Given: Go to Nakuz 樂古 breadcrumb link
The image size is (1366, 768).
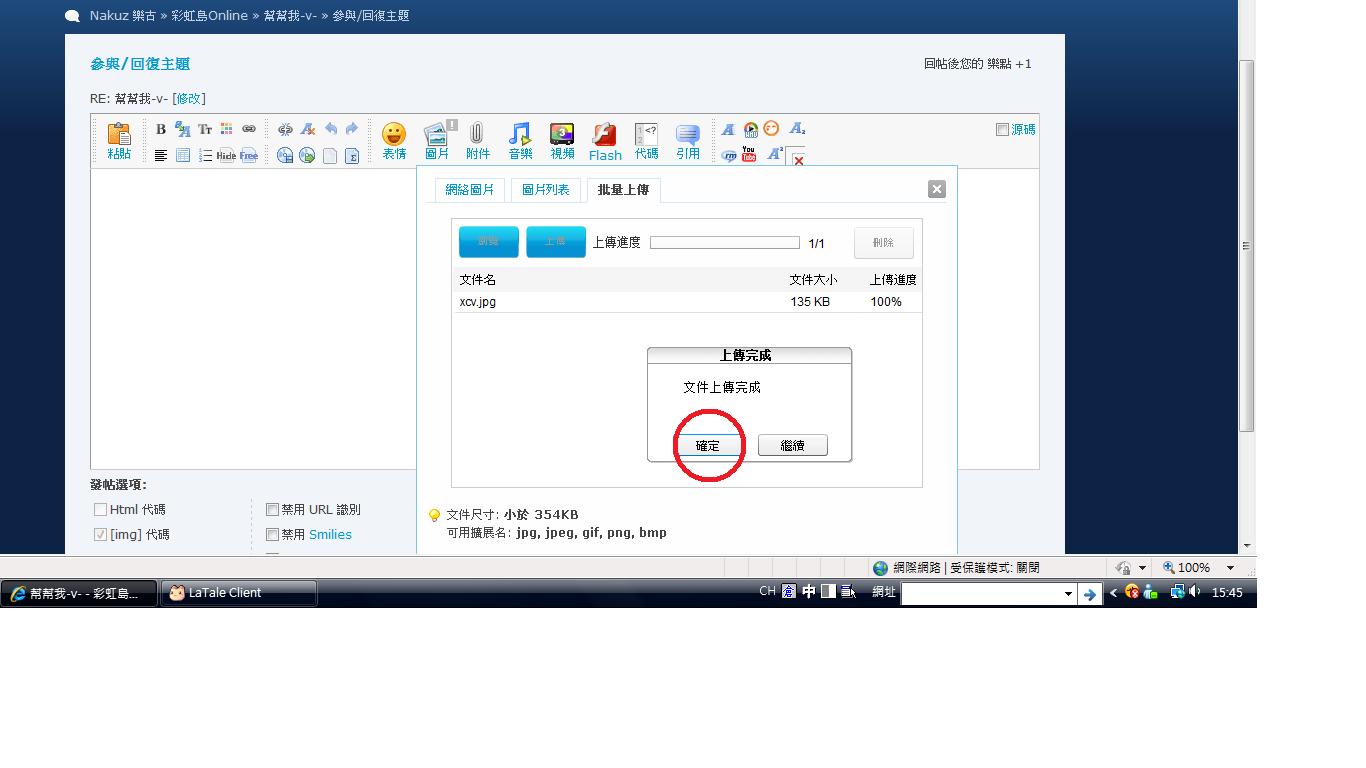Looking at the screenshot, I should (x=122, y=16).
